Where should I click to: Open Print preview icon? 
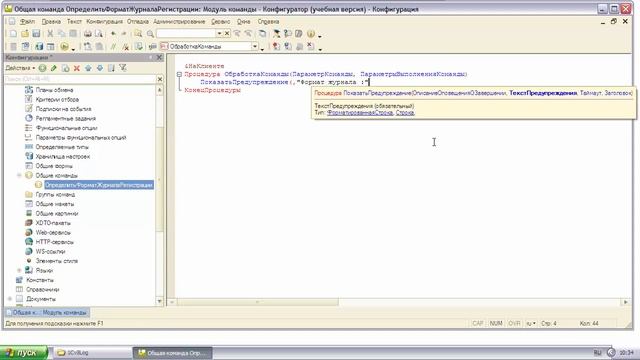tap(99, 34)
